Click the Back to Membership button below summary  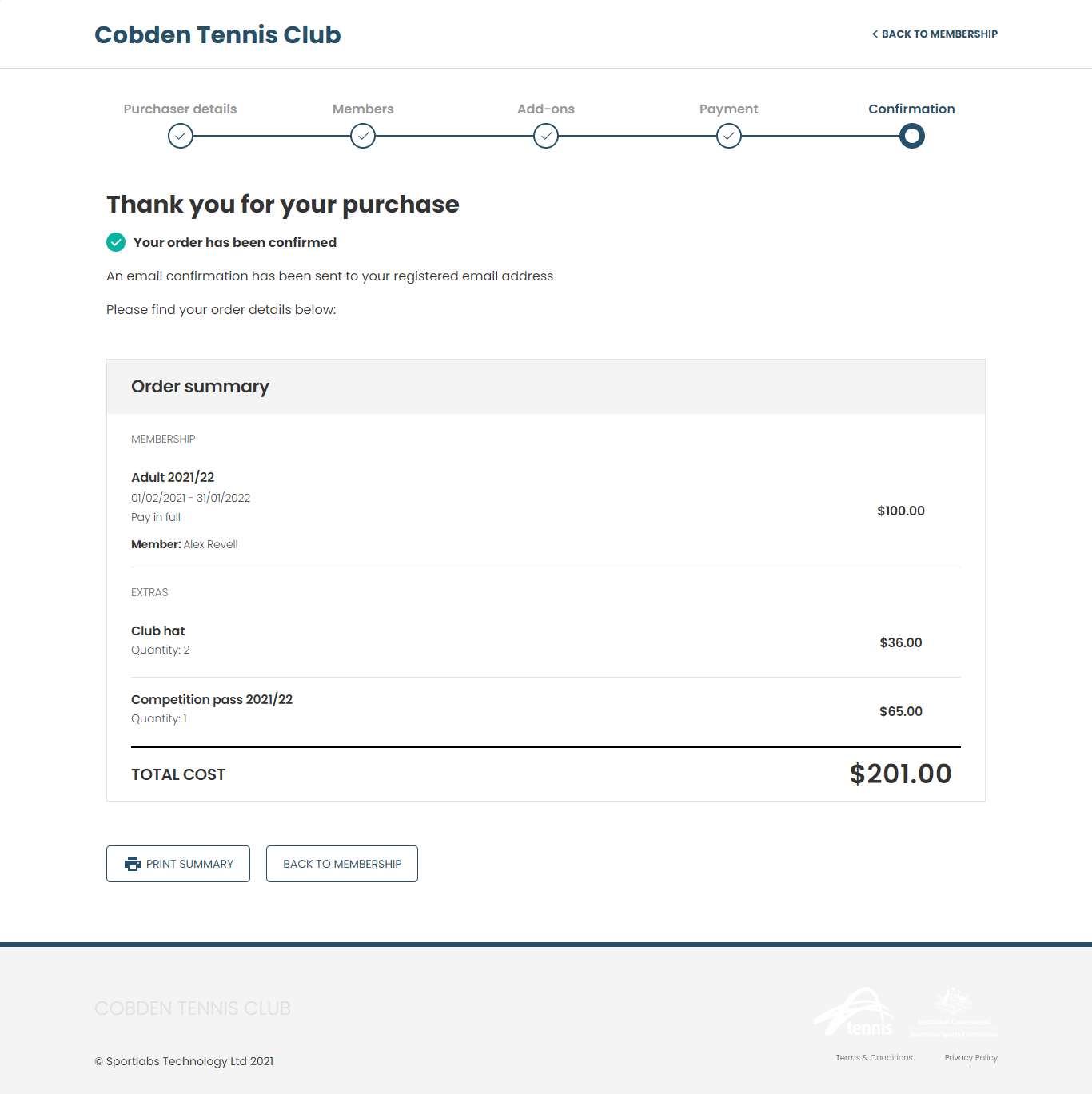pos(342,864)
